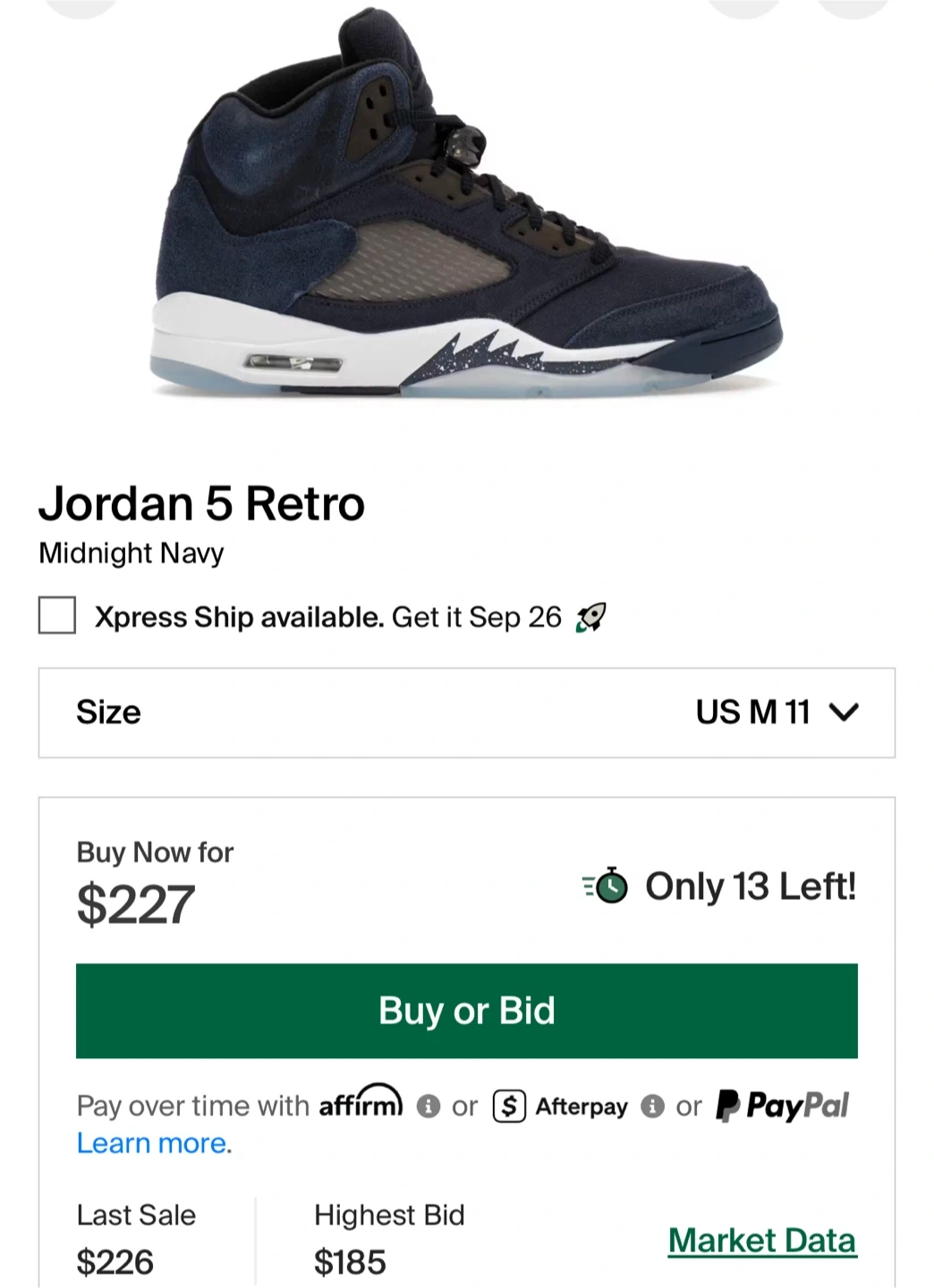Open the Size selector showing US M 11

tap(466, 713)
